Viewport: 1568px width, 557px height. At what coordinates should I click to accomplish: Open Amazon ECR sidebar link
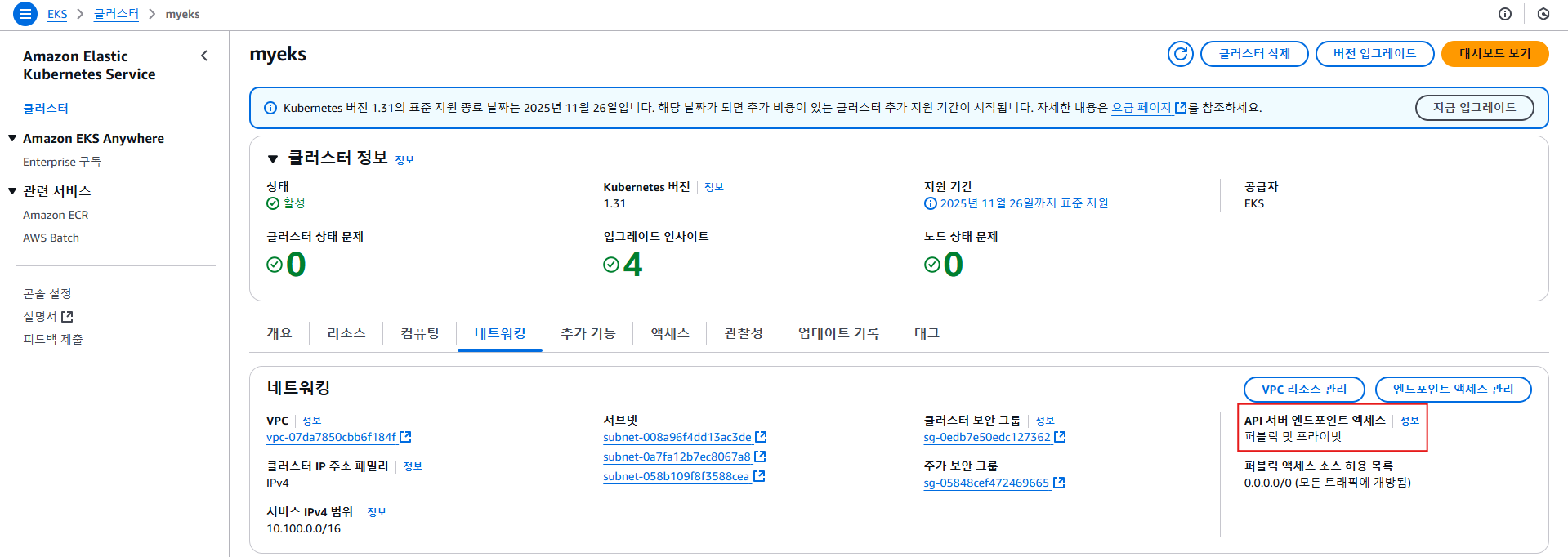click(x=56, y=215)
